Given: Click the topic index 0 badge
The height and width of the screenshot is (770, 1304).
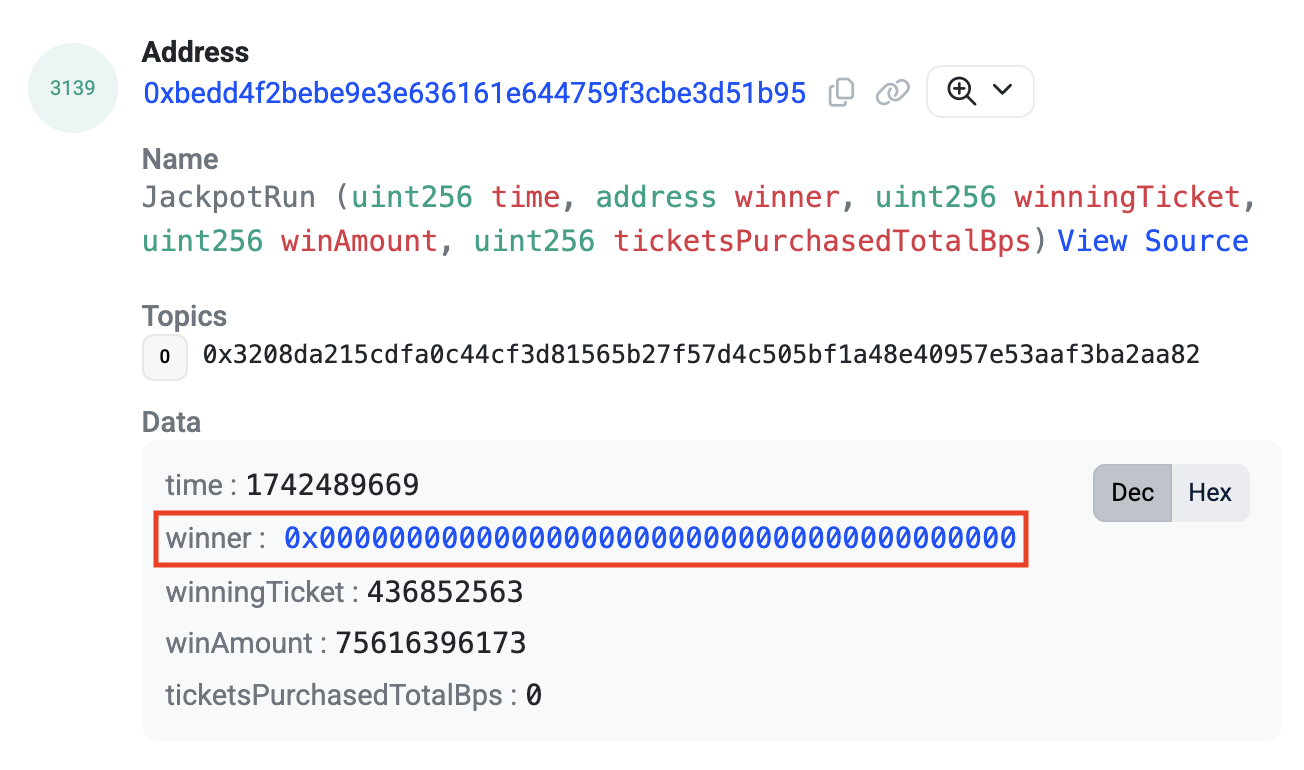Looking at the screenshot, I should pyautogui.click(x=165, y=357).
